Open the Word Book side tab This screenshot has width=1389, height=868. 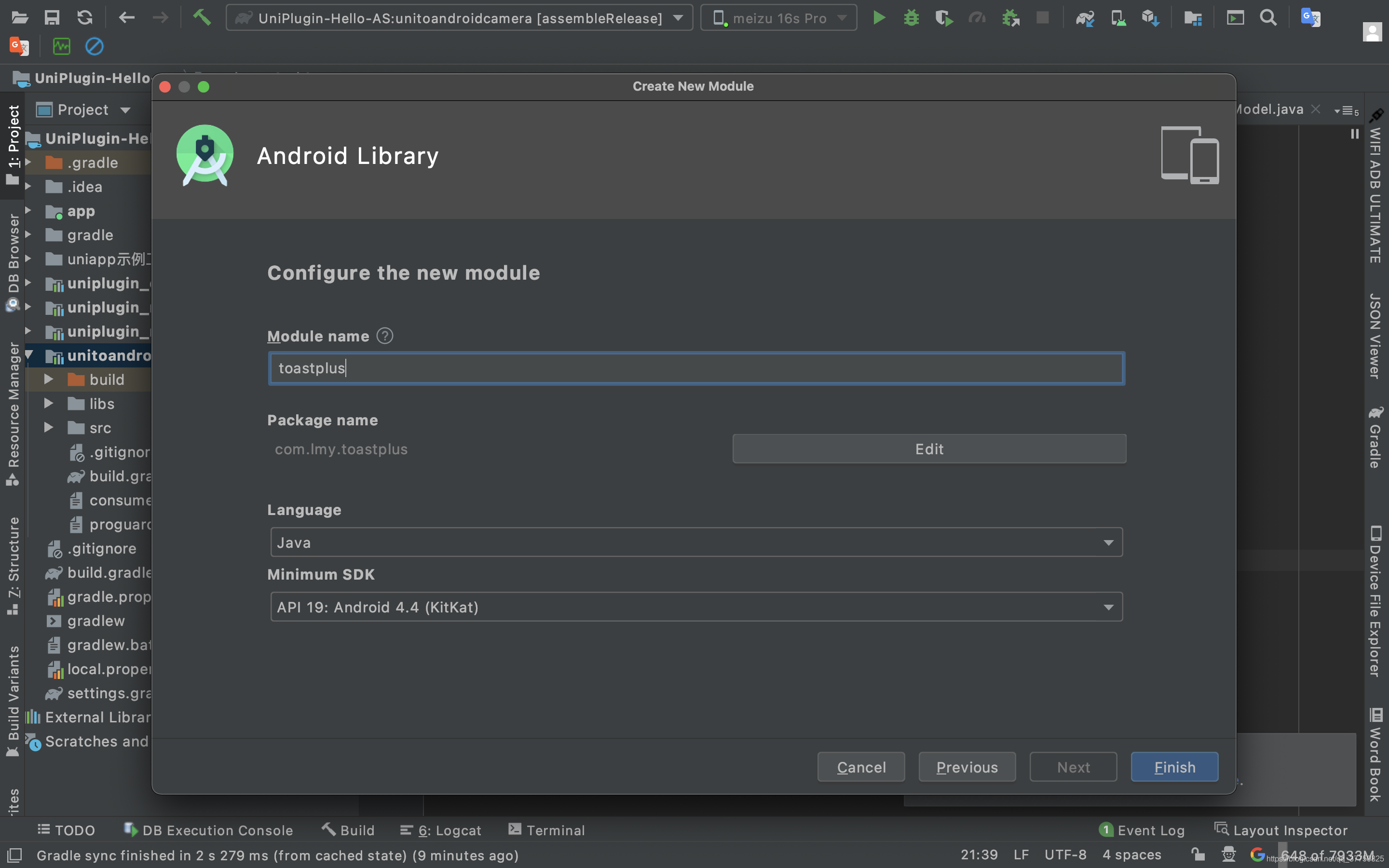click(1375, 754)
